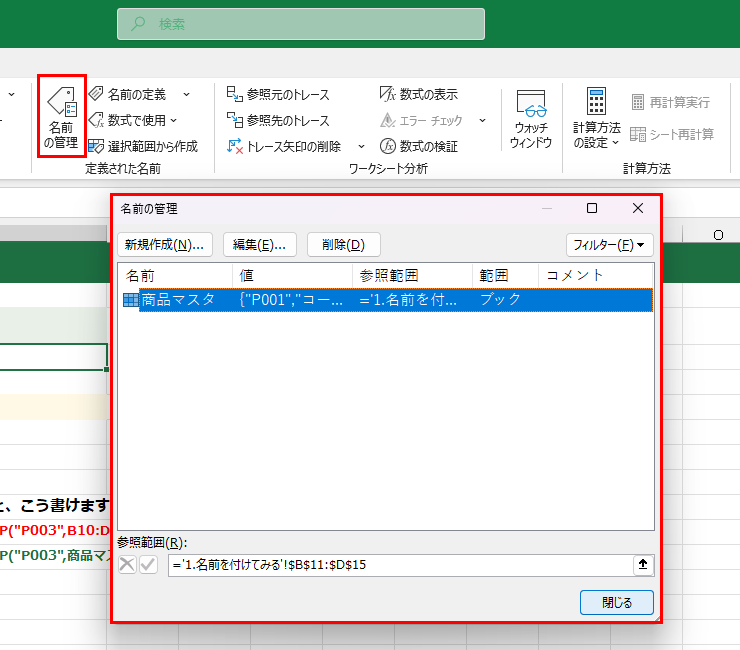Maximize the 名前の管理 dialog
Image resolution: width=740 pixels, height=650 pixels.
(592, 208)
